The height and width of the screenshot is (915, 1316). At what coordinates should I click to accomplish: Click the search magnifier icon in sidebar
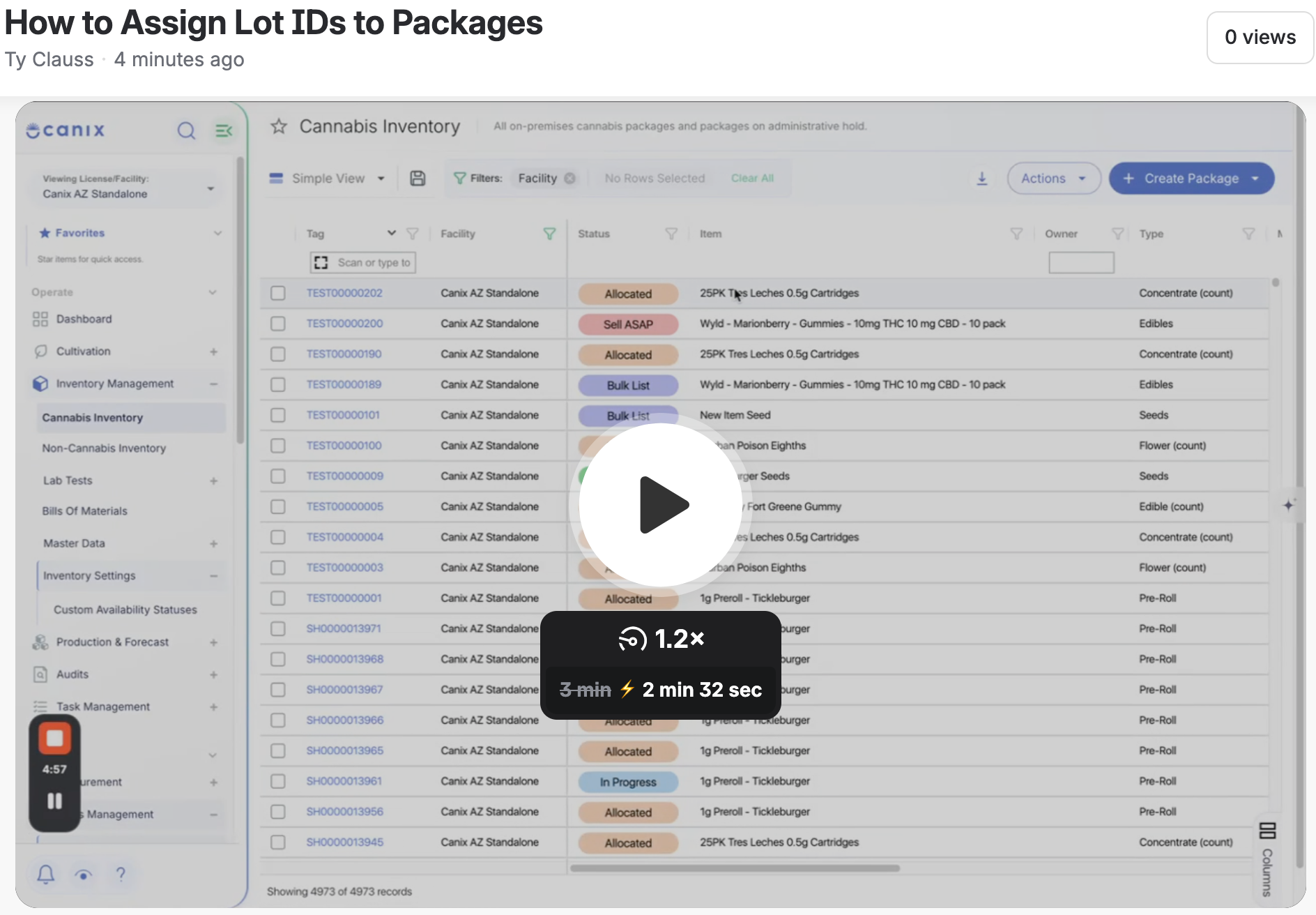point(186,130)
